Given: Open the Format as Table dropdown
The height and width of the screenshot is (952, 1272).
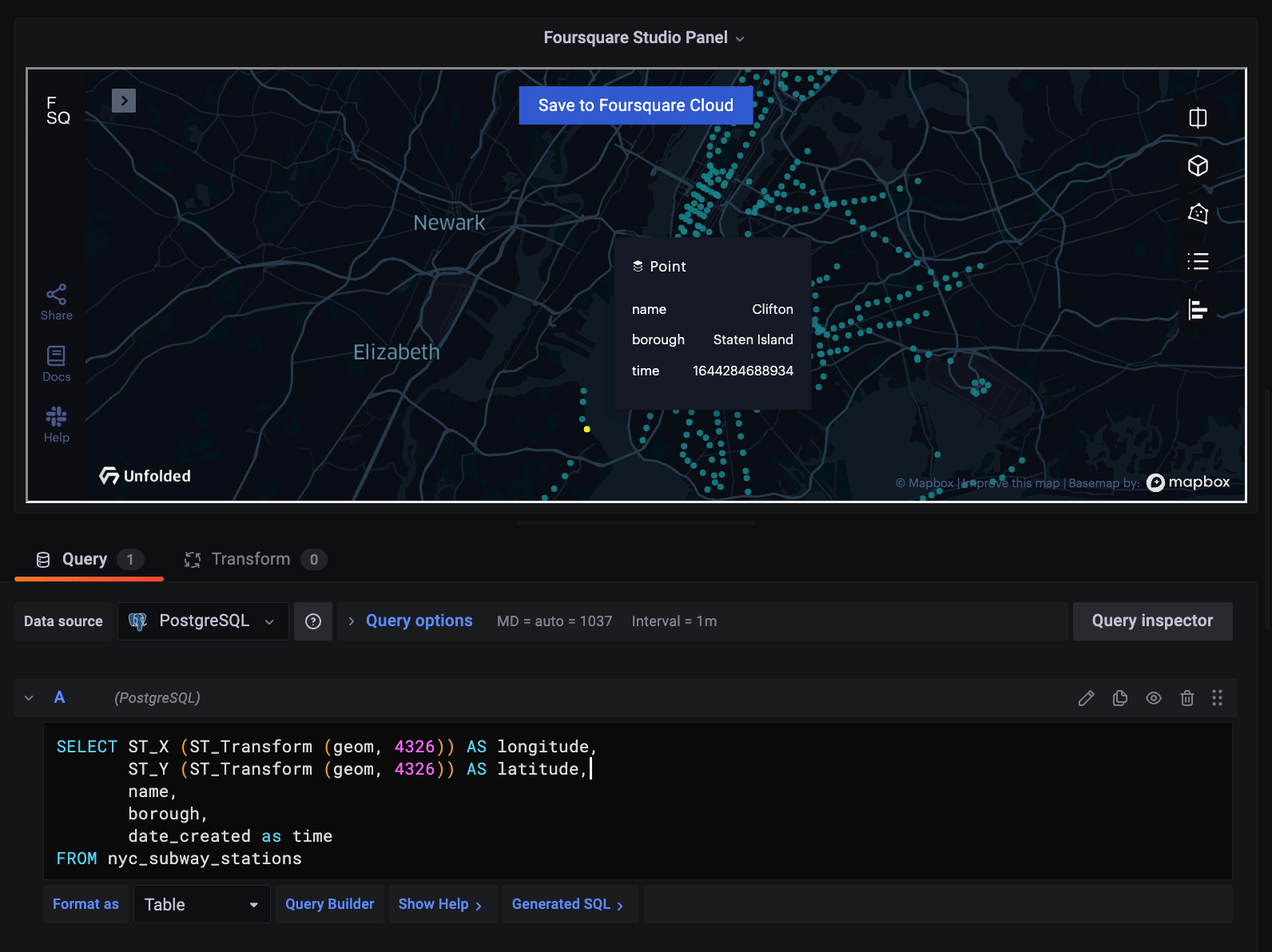Looking at the screenshot, I should coord(202,904).
